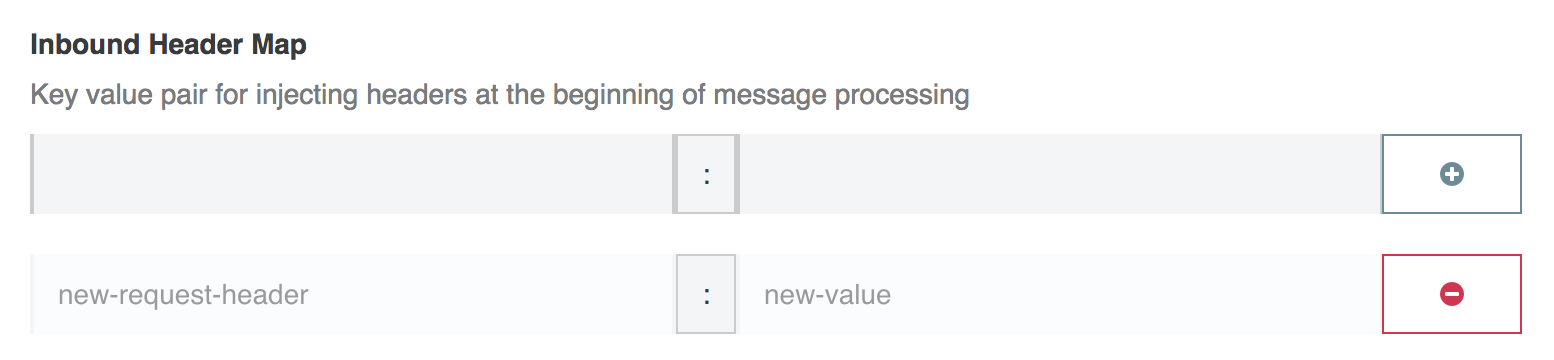Image resolution: width=1554 pixels, height=360 pixels.
Task: Click the colon separator in the empty row
Action: [x=706, y=174]
